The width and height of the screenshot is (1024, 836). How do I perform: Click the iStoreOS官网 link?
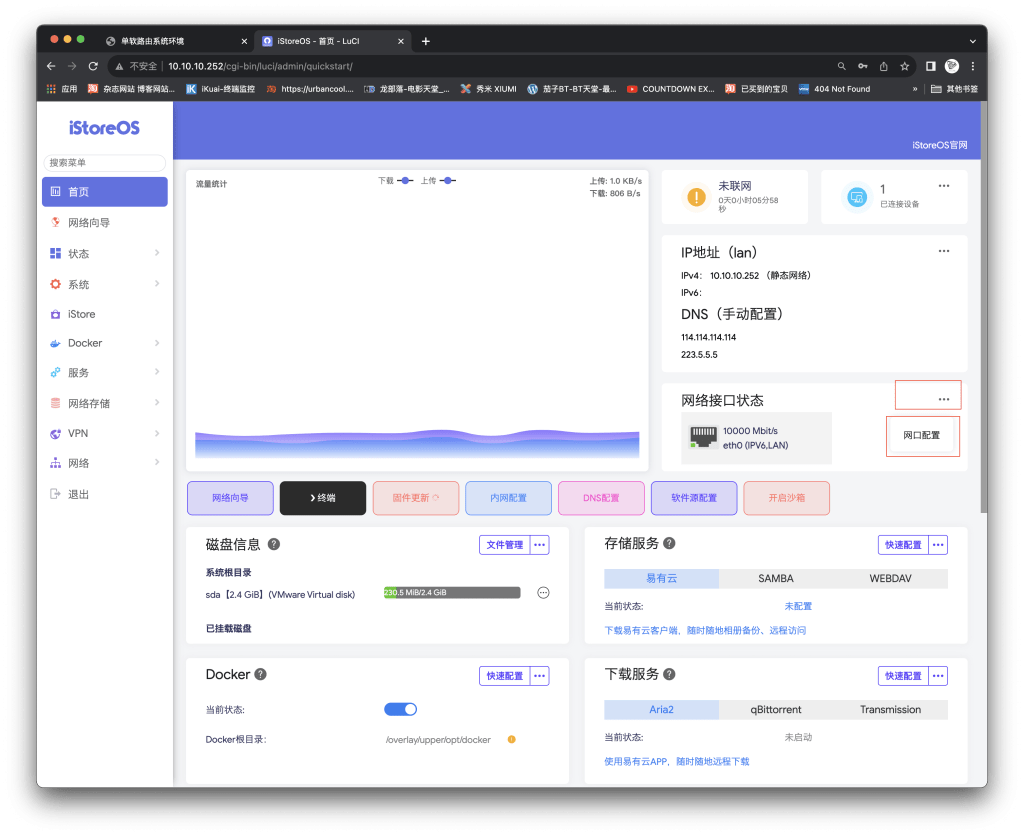pos(940,146)
